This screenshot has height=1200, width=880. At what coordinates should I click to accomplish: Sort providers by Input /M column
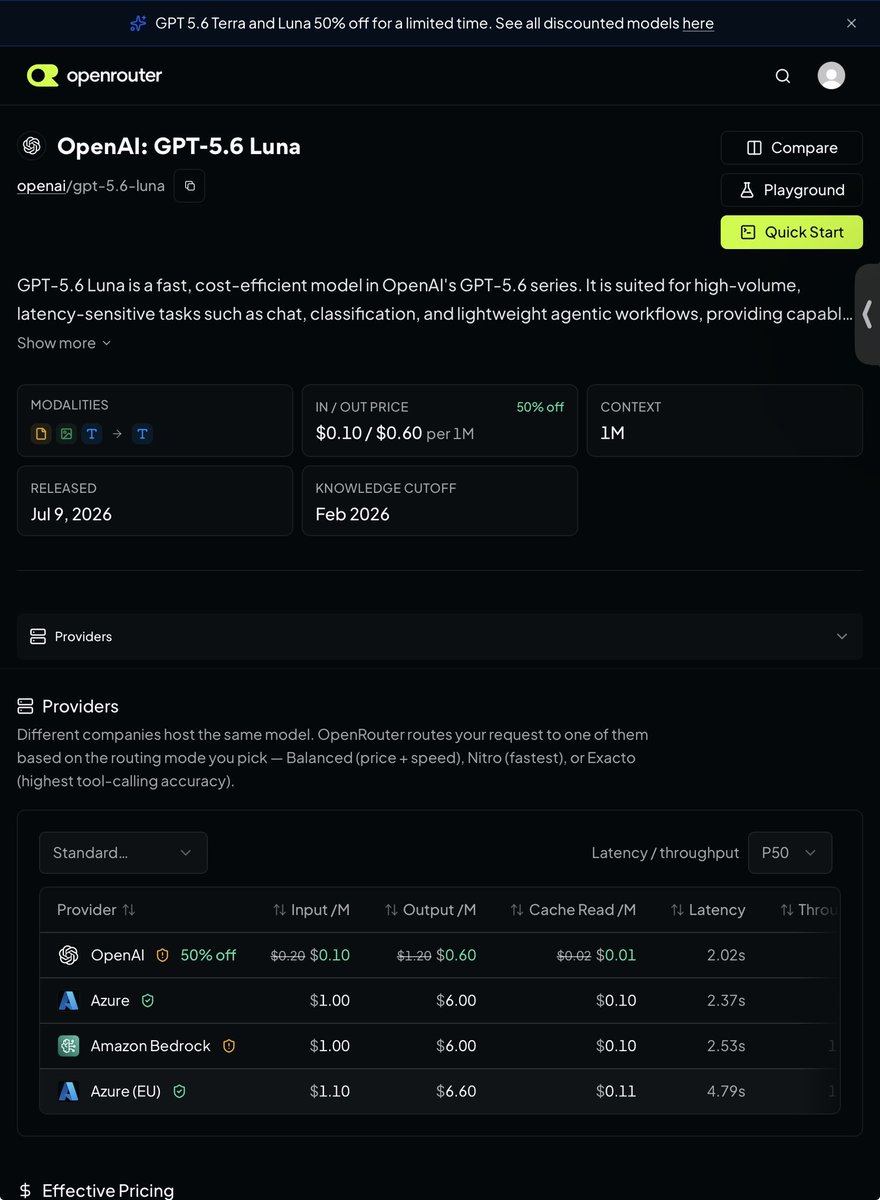coord(311,910)
